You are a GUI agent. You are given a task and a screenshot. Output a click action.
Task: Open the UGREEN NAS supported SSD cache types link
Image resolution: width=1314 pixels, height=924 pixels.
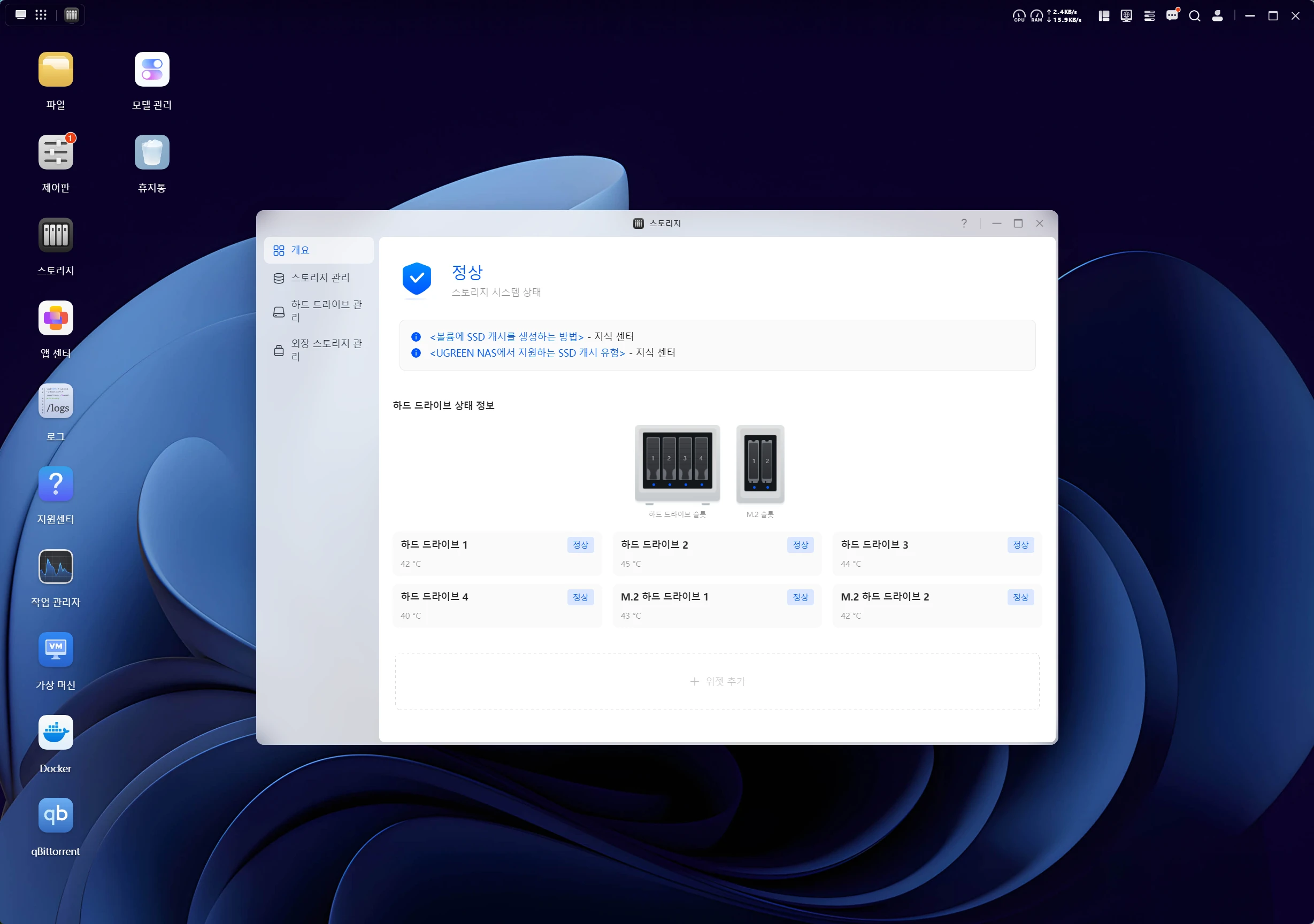527,353
